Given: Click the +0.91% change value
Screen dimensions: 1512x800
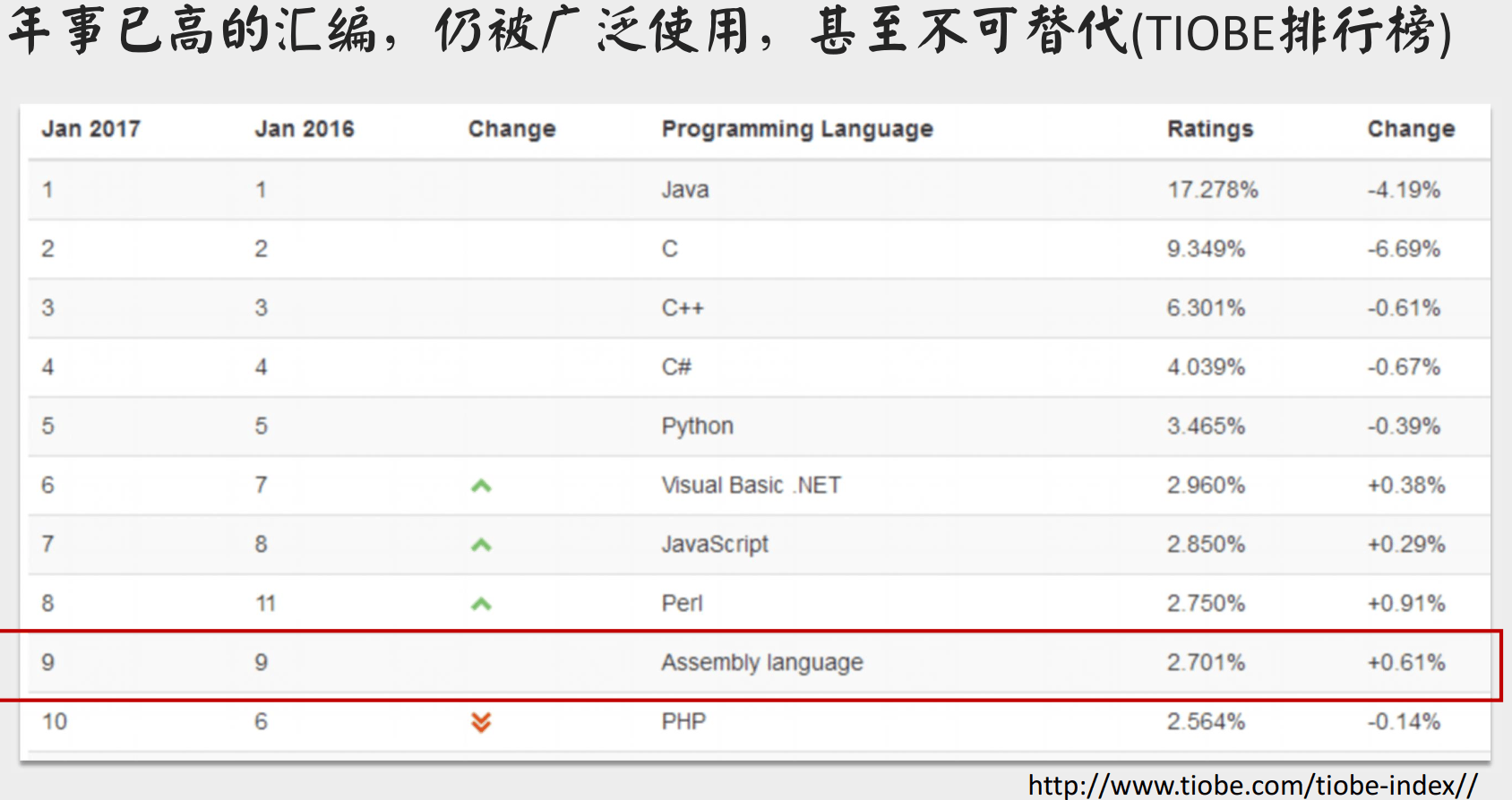Looking at the screenshot, I should pyautogui.click(x=1406, y=604).
